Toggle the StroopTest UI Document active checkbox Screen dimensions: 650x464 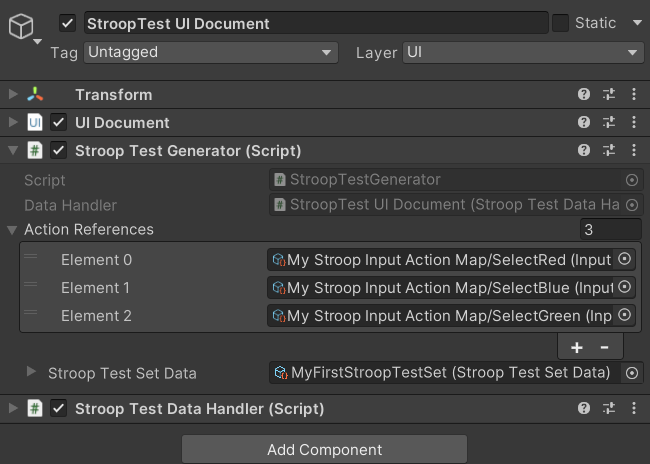pos(67,23)
